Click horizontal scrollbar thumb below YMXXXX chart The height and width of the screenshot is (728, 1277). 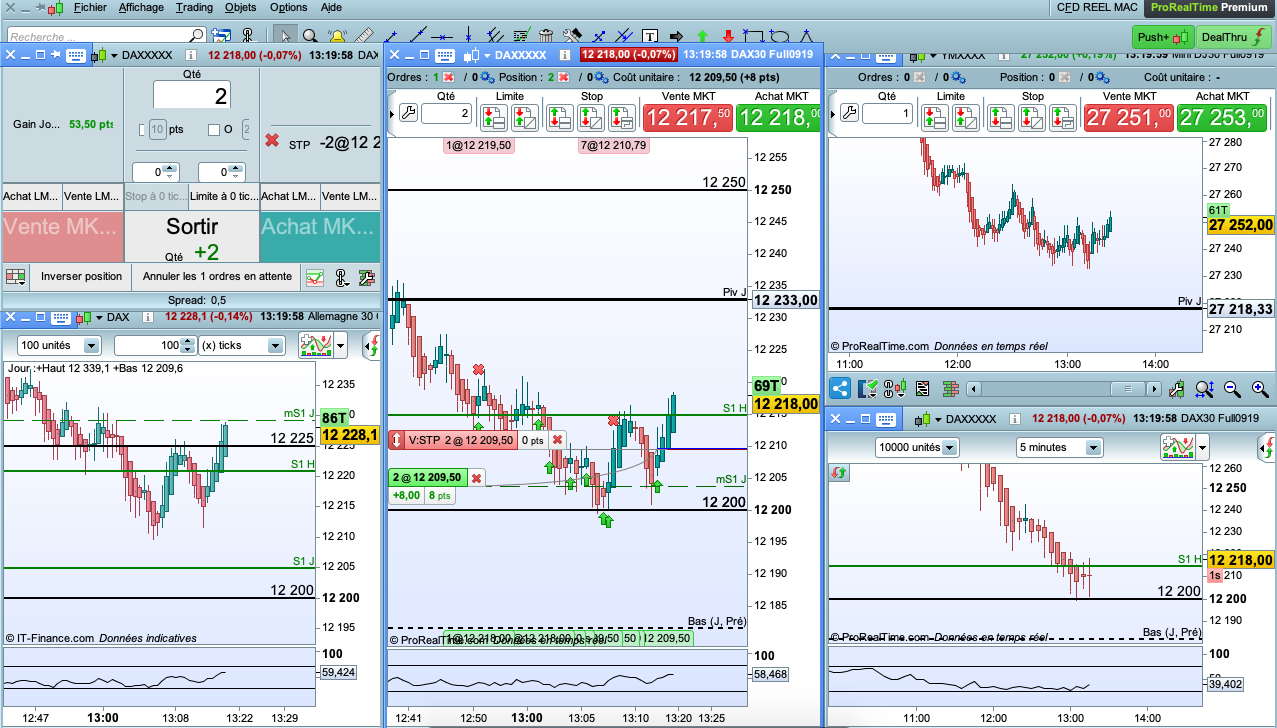pos(1128,388)
